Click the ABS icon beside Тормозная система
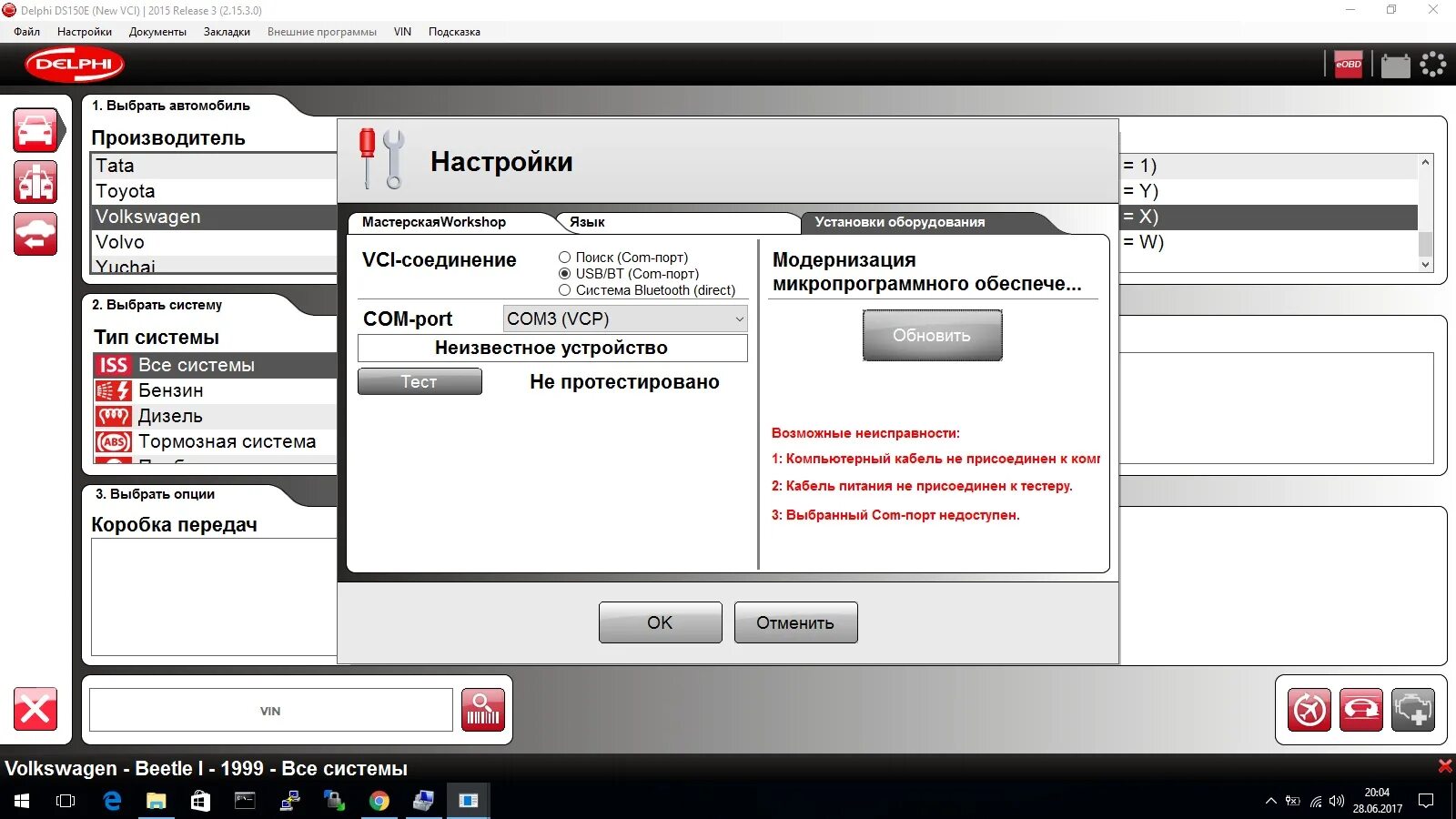 (114, 441)
